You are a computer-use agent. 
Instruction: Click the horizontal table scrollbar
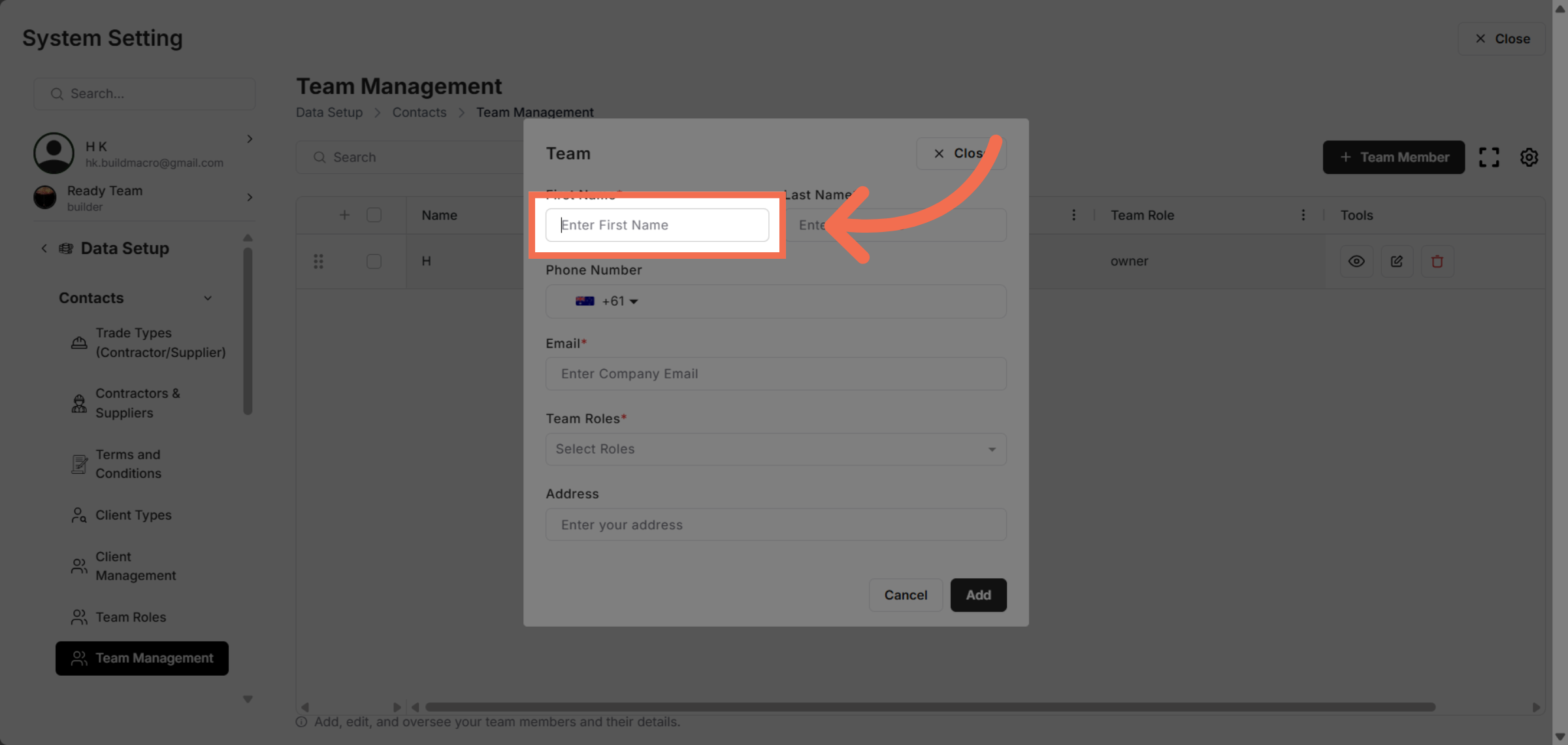930,707
